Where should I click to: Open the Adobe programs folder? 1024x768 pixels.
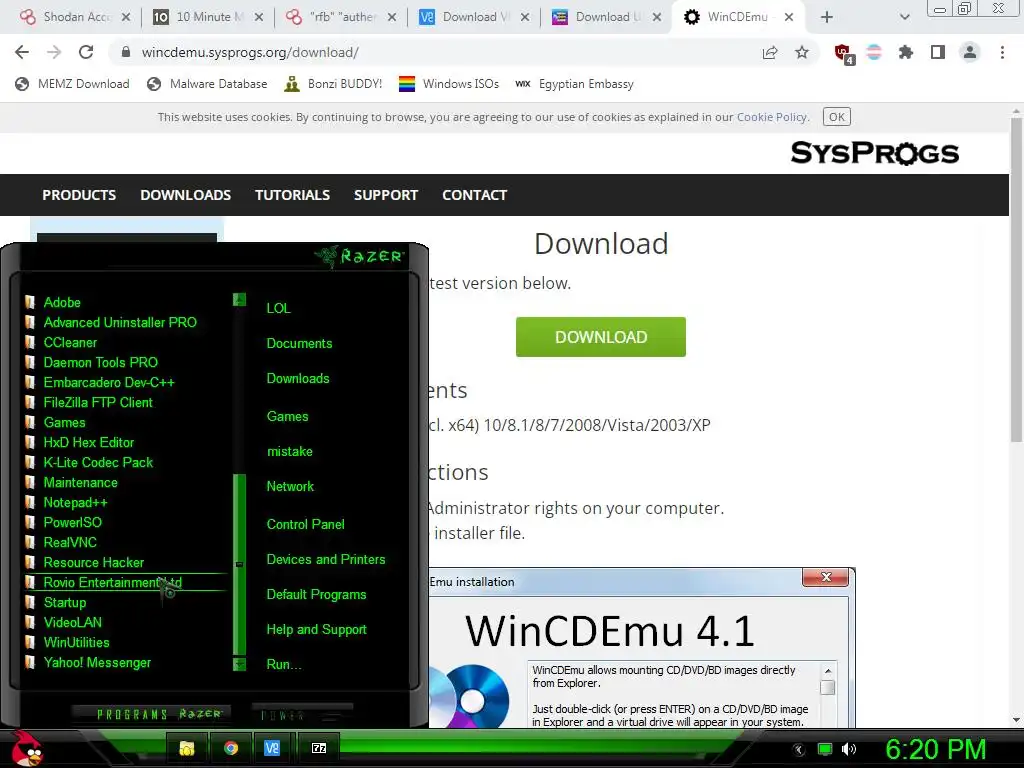61,302
